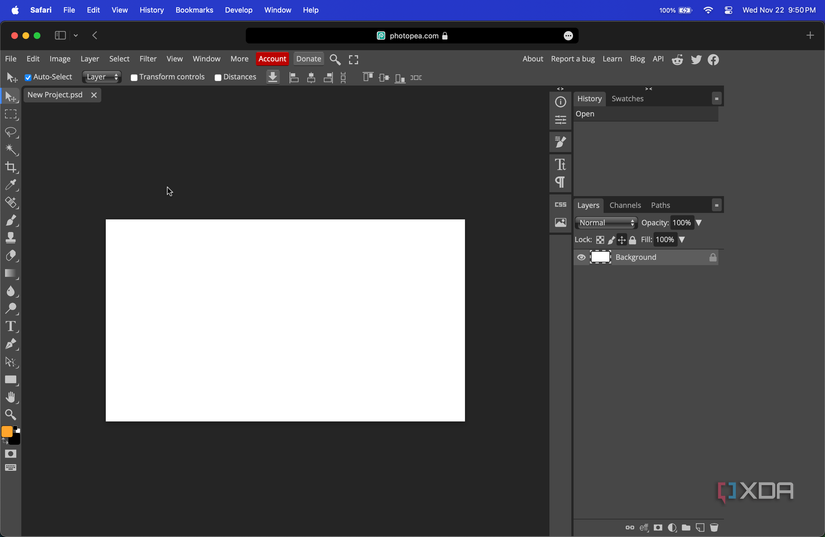Switch to the Paths tab
Image resolution: width=825 pixels, height=537 pixels.
[x=660, y=205]
